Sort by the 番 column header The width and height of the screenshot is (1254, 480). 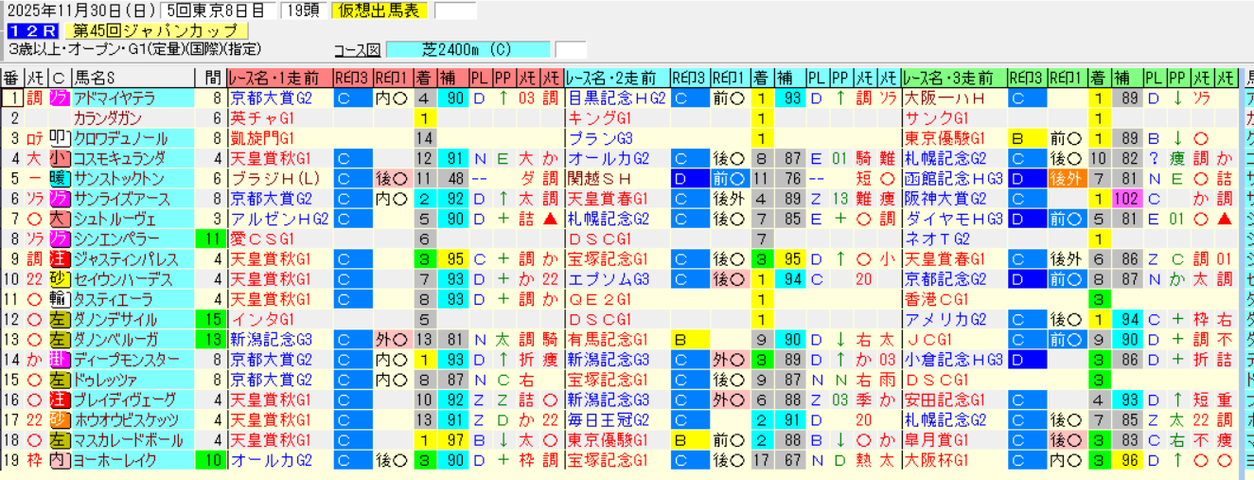[x=12, y=78]
